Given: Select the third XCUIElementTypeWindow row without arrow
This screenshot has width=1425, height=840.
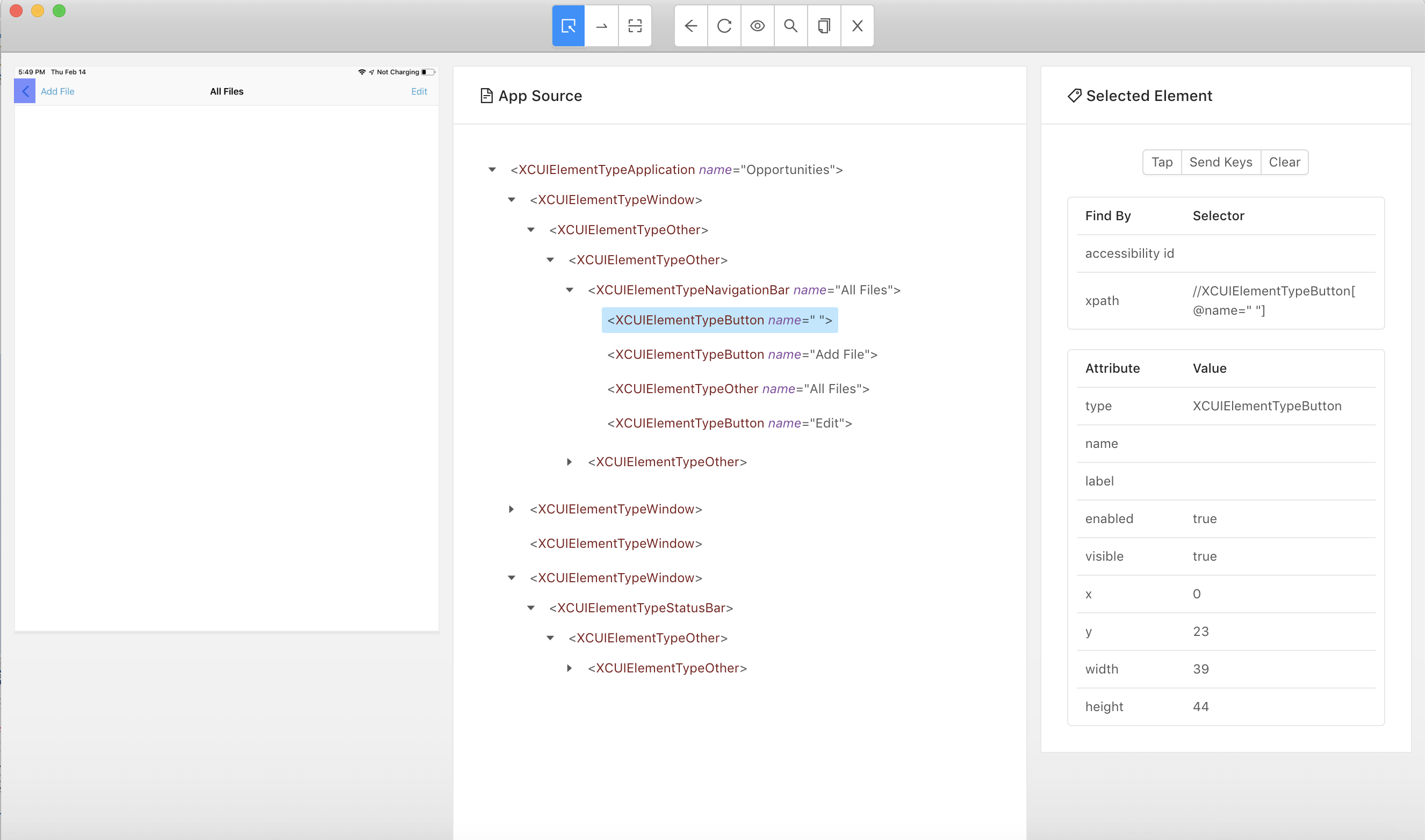Looking at the screenshot, I should pos(616,544).
